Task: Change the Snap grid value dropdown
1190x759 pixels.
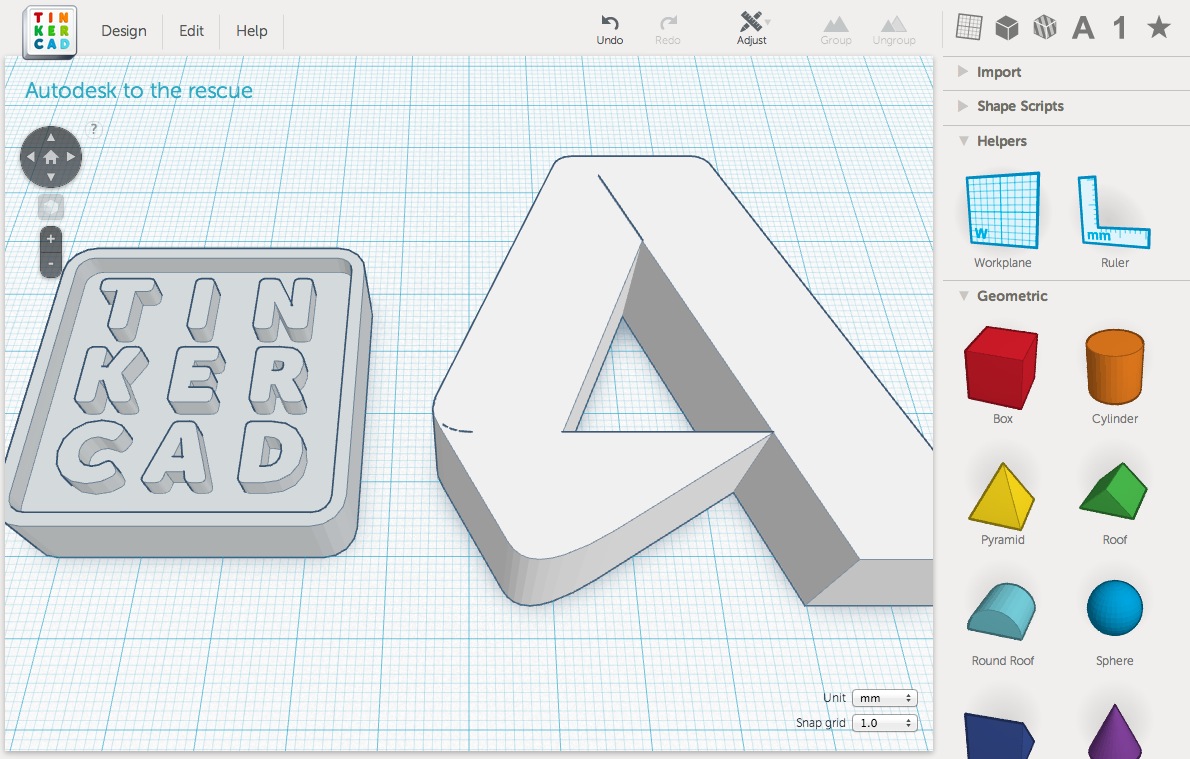Action: pos(884,722)
